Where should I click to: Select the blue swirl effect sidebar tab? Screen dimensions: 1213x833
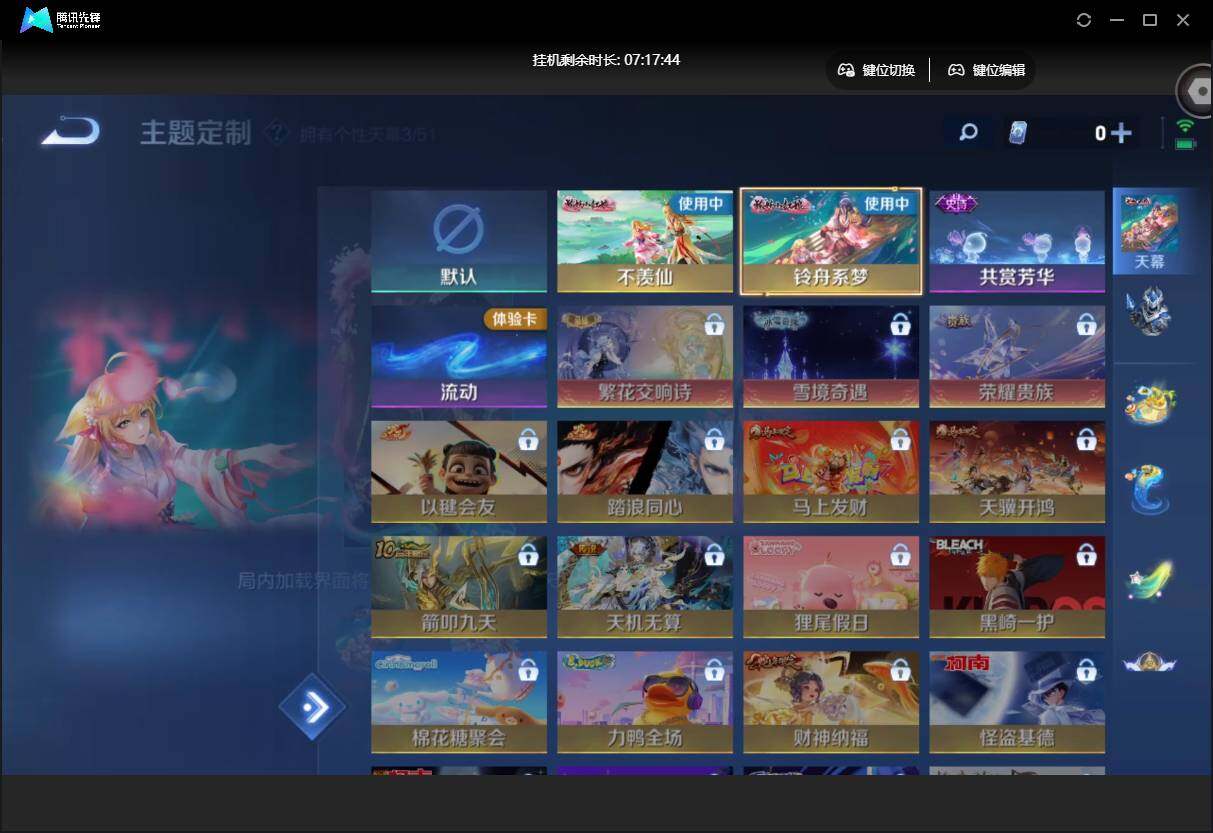click(x=1148, y=490)
